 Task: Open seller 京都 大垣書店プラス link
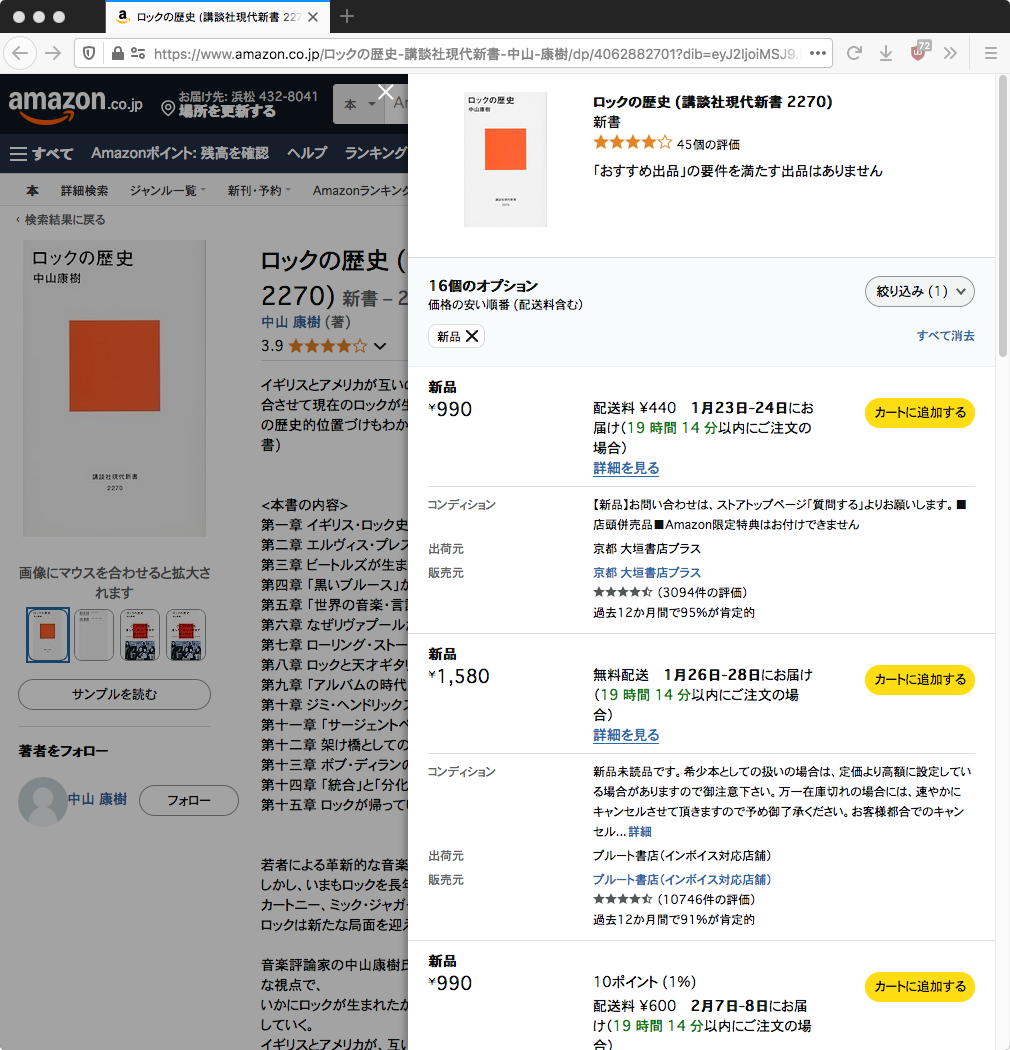coord(646,573)
